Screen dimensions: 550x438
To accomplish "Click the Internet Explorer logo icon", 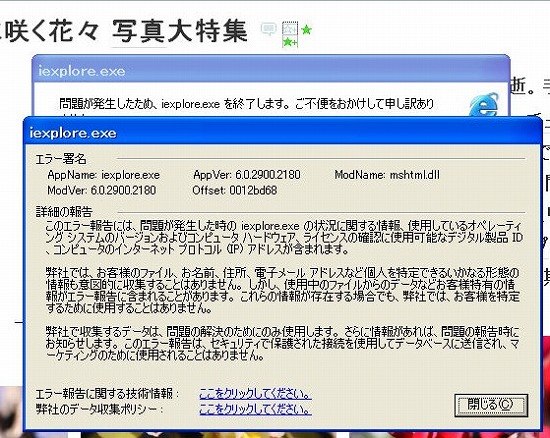I will click(x=484, y=105).
